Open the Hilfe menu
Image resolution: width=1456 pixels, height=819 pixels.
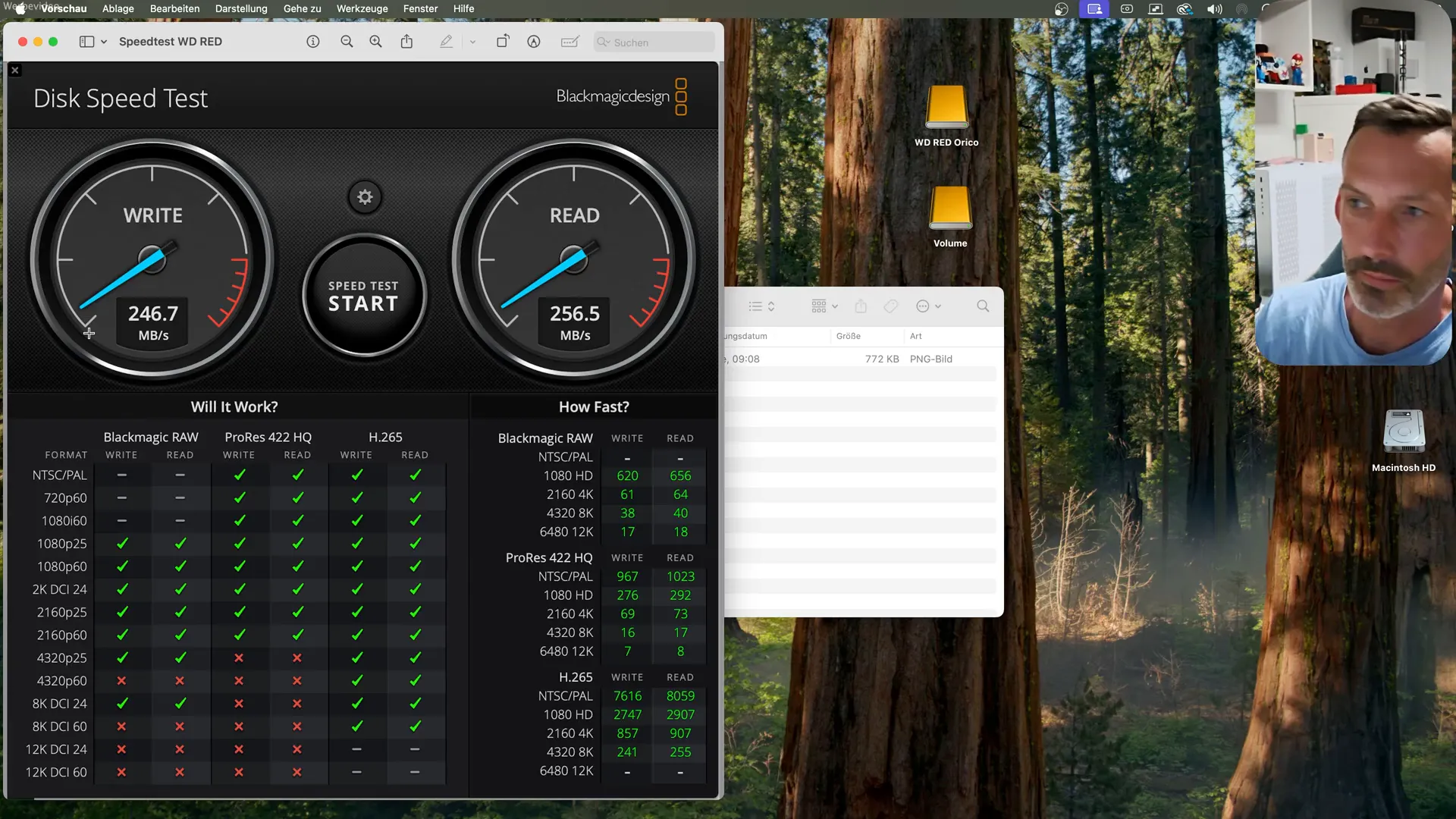[464, 8]
